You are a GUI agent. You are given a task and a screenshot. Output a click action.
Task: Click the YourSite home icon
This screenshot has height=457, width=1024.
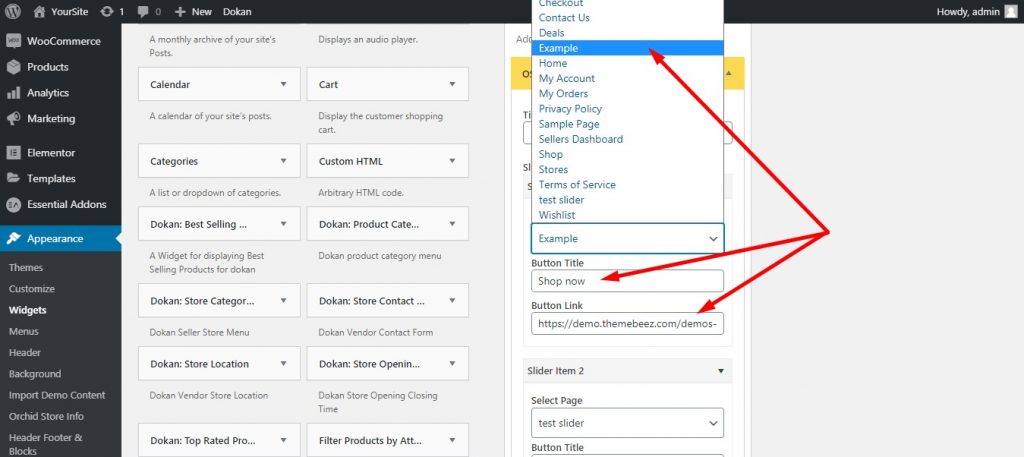(40, 12)
